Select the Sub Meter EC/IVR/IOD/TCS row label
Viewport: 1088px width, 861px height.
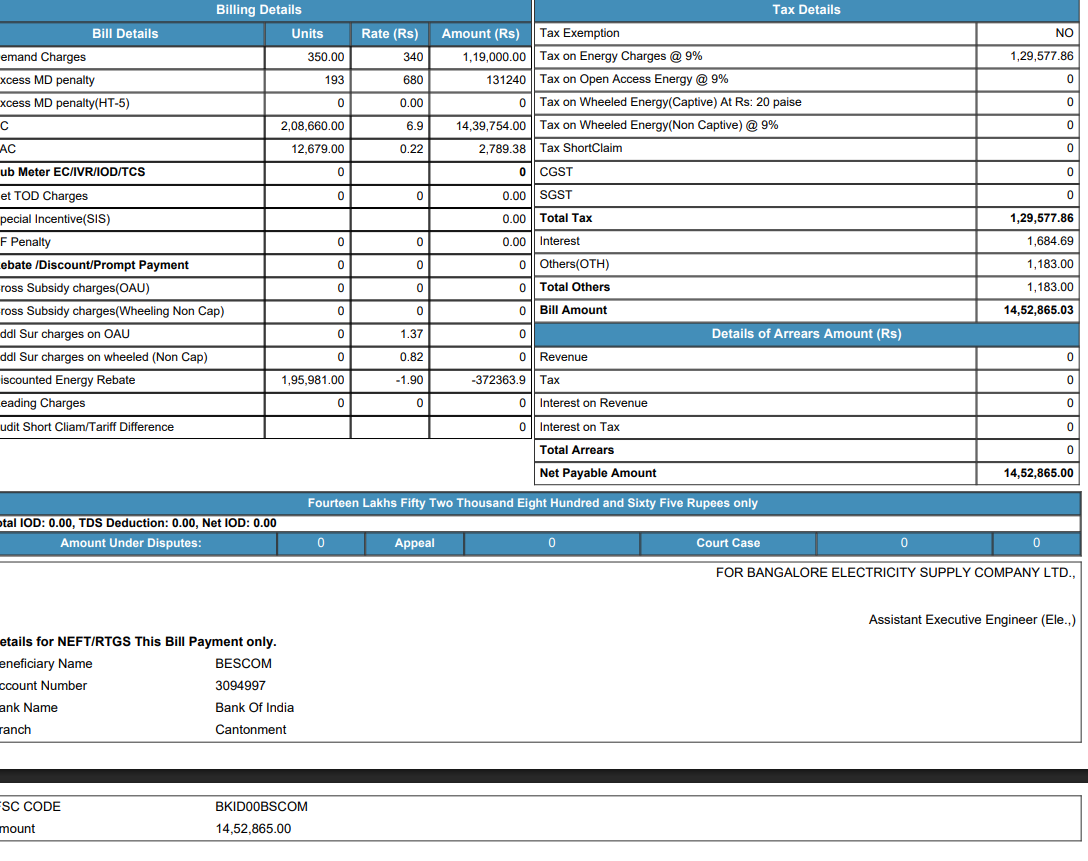pos(72,171)
